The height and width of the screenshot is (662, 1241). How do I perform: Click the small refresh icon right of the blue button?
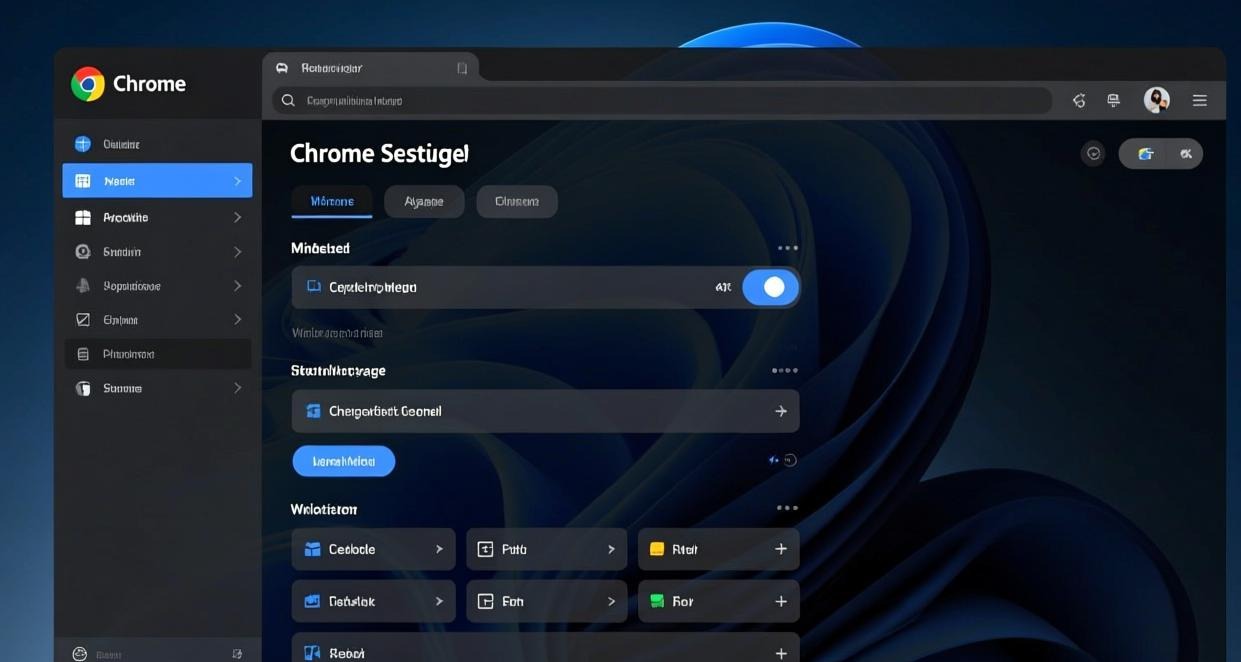coord(790,460)
